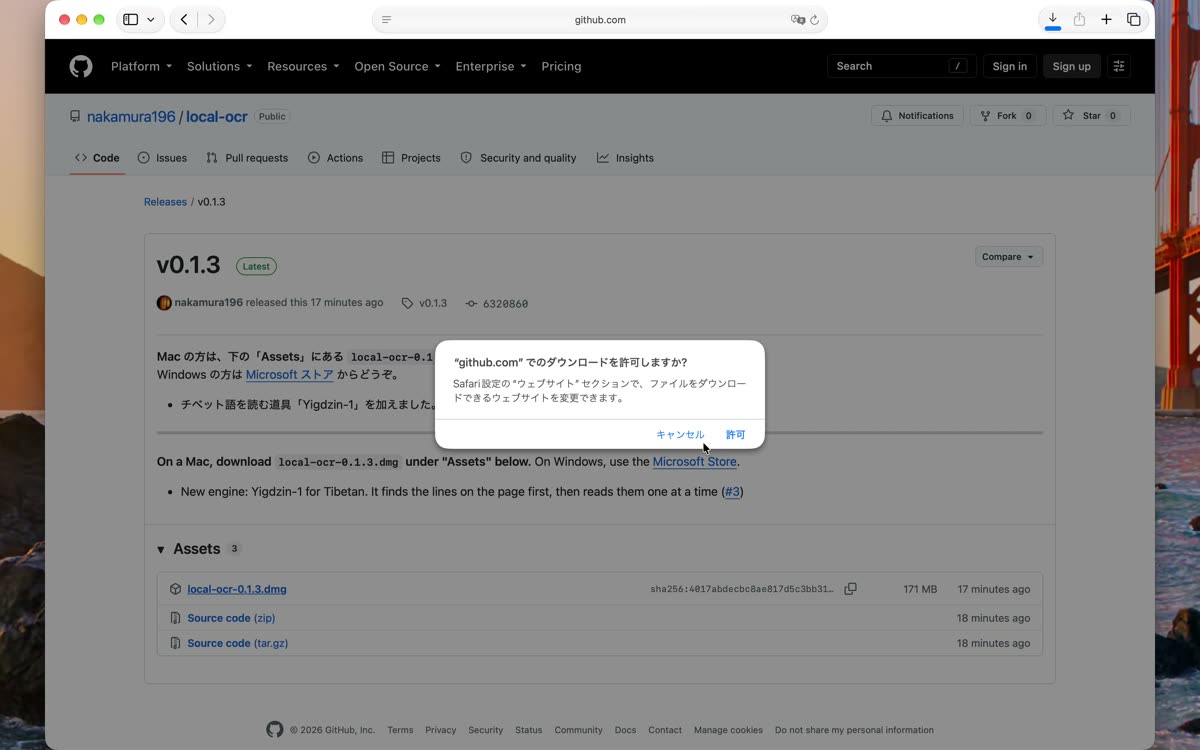Viewport: 1200px width, 750px height.
Task: Click the Status footer link
Action: coord(529,730)
